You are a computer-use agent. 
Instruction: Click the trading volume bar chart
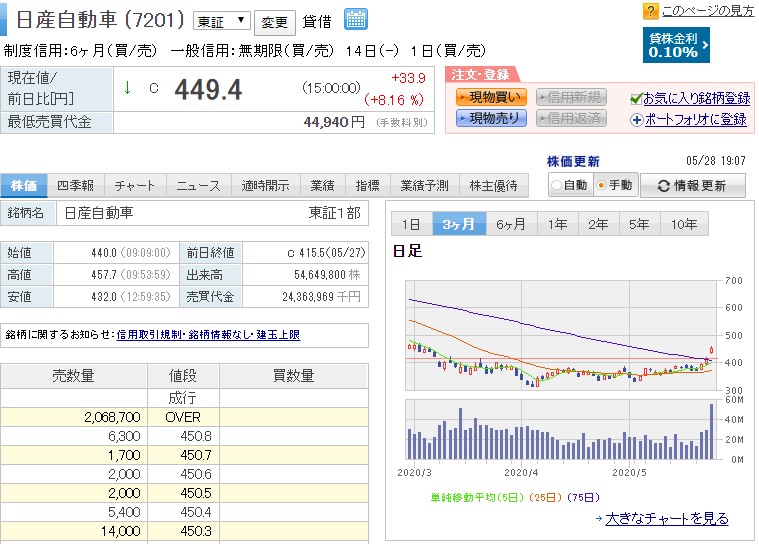coord(561,429)
